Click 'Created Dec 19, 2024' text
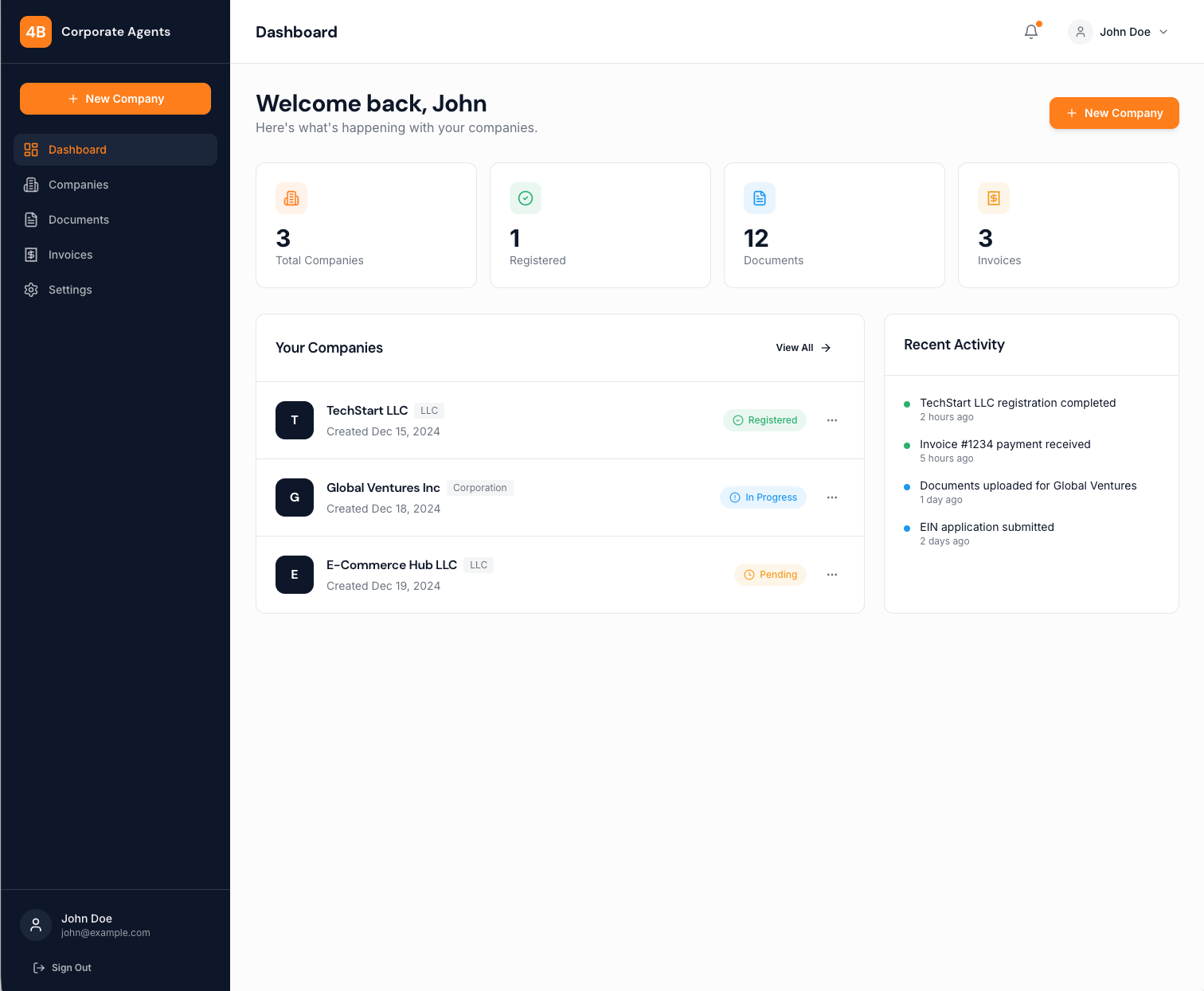 [x=383, y=586]
